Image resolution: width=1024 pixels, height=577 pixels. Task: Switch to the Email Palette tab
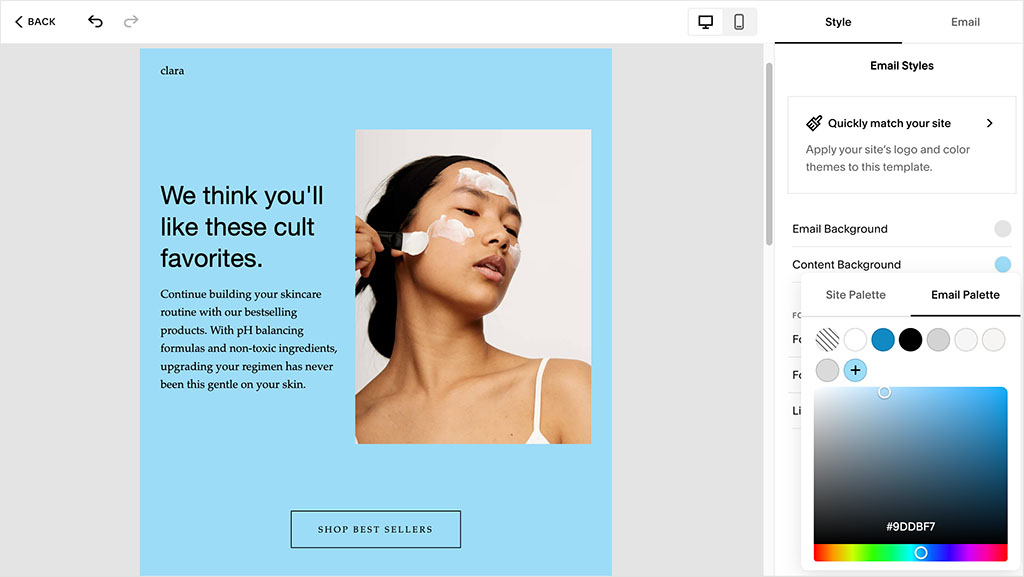point(965,295)
